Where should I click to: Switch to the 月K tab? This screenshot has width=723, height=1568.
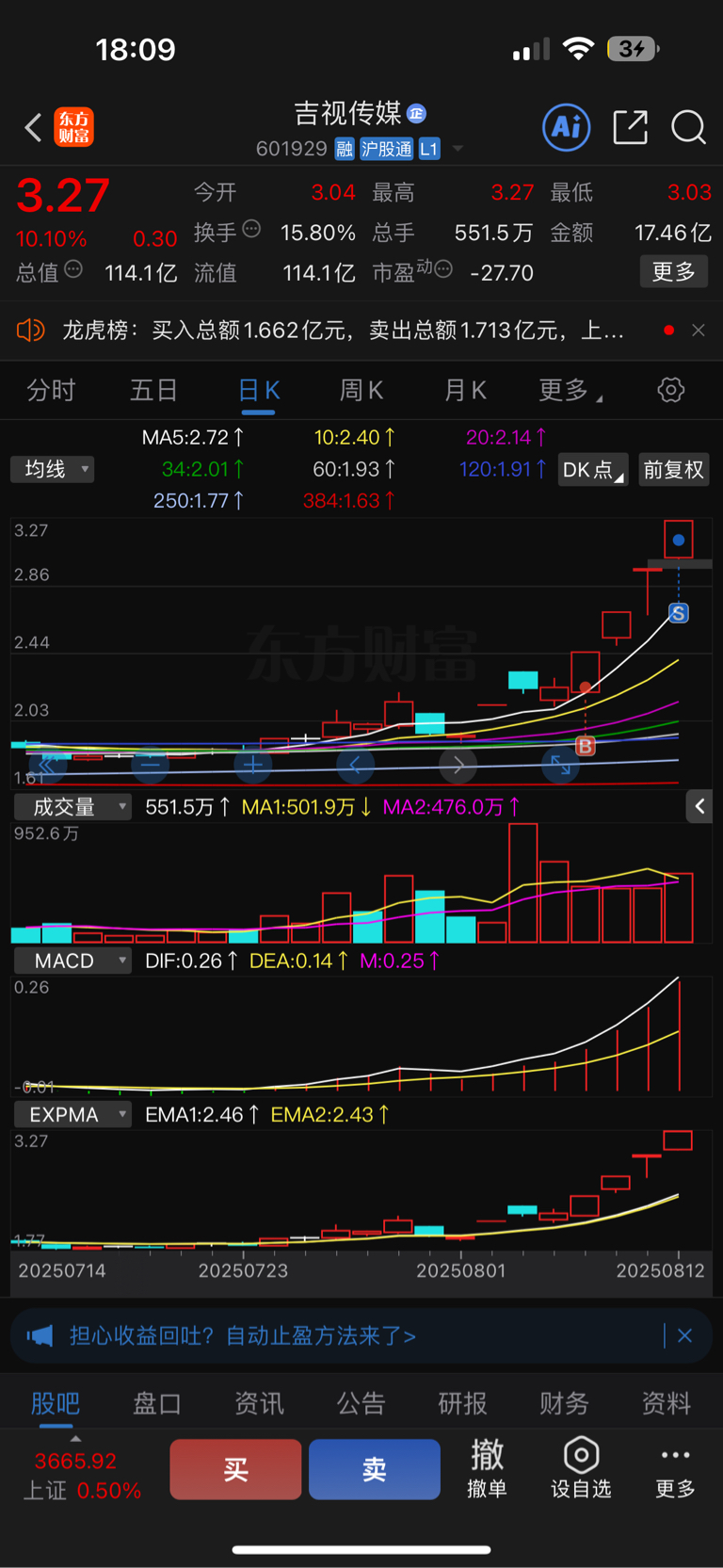(x=465, y=390)
